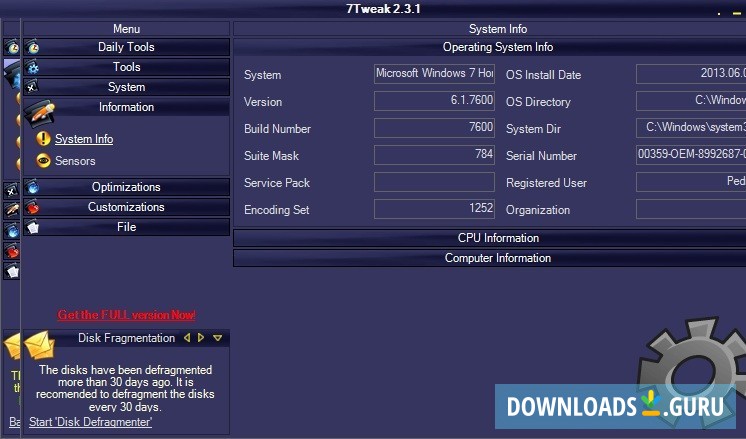Click the 'OS Install Date' label
The image size is (746, 439).
[543, 75]
